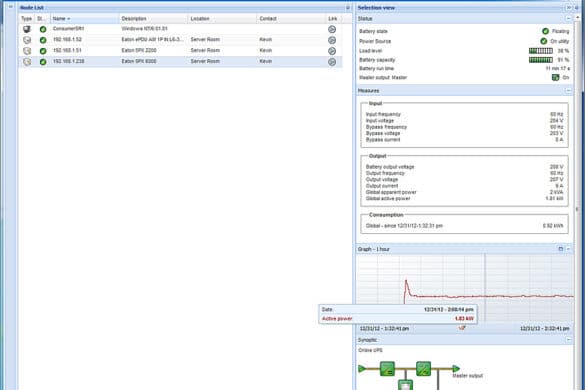The width and height of the screenshot is (585, 390).
Task: Collapse left sidebar panel toggle
Action: click(x=10, y=6)
